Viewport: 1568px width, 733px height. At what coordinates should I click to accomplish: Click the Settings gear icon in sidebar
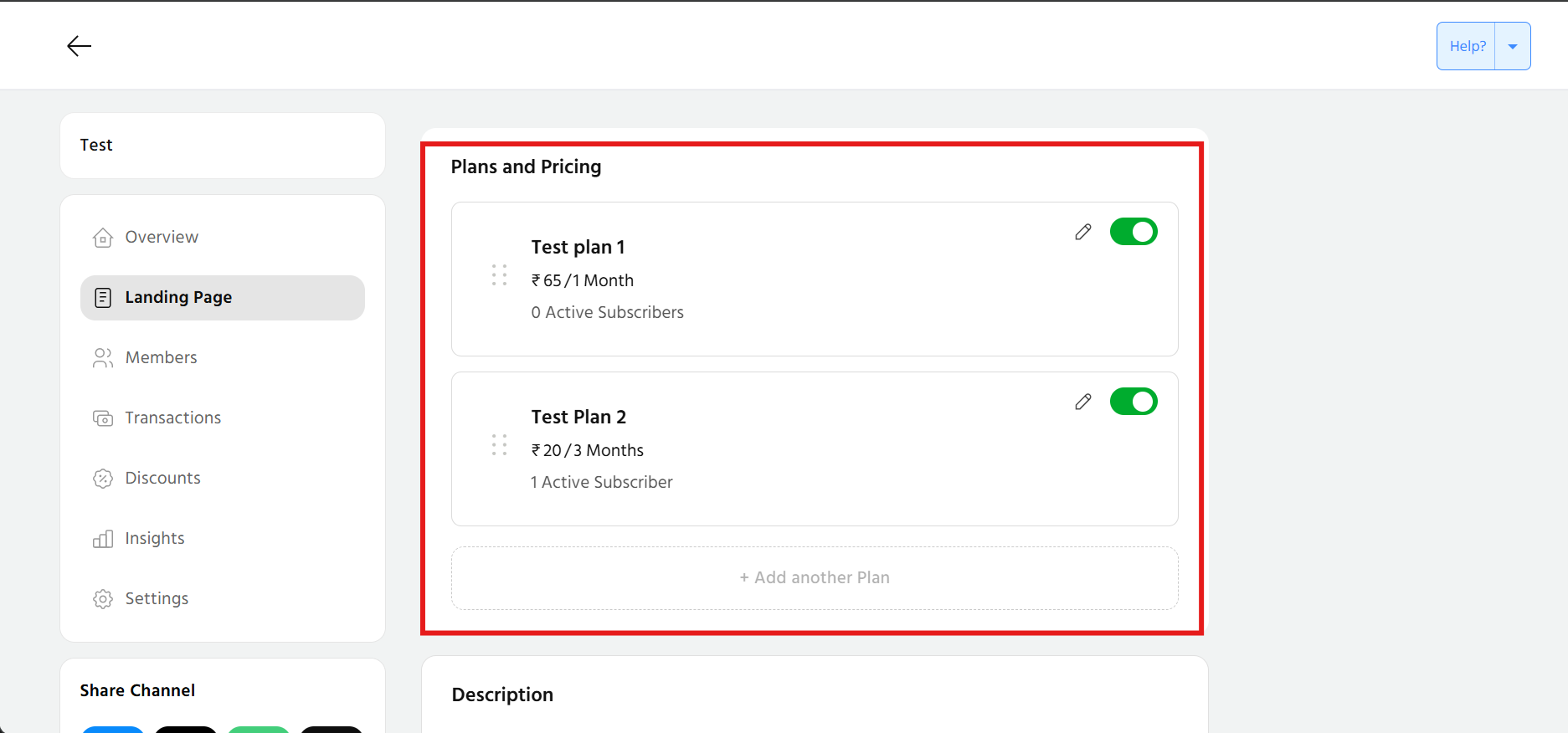tap(103, 599)
